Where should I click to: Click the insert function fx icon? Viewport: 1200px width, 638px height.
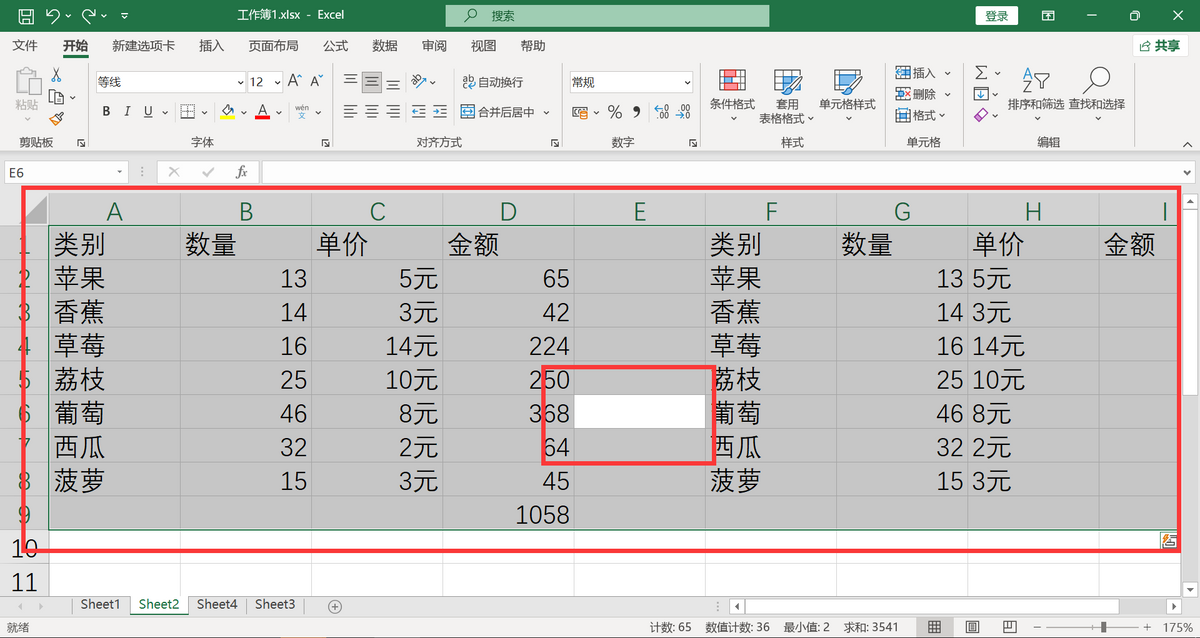click(241, 172)
